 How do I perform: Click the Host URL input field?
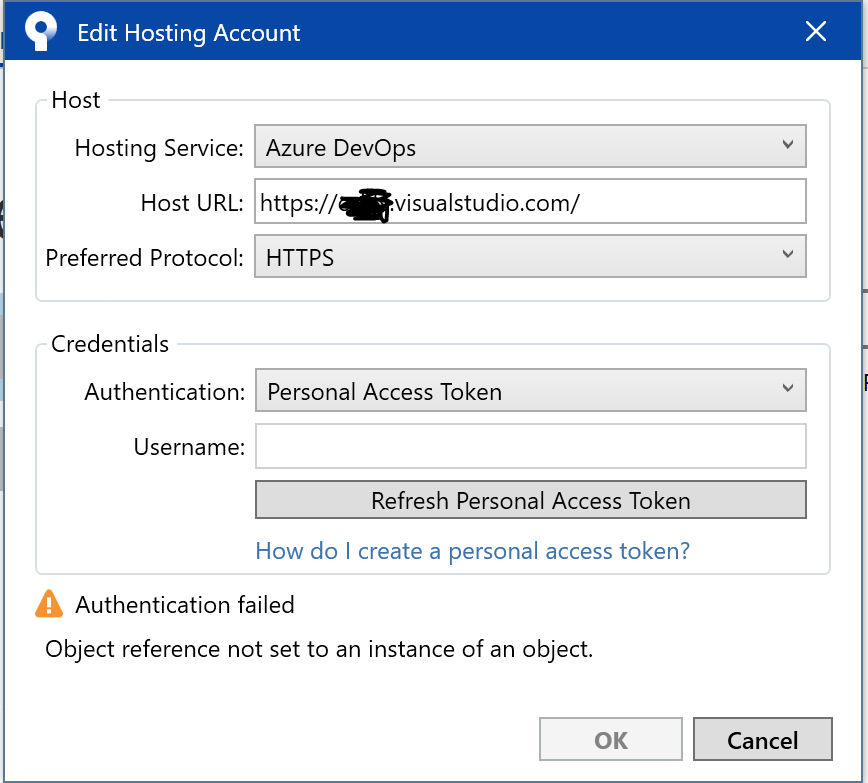pos(530,202)
